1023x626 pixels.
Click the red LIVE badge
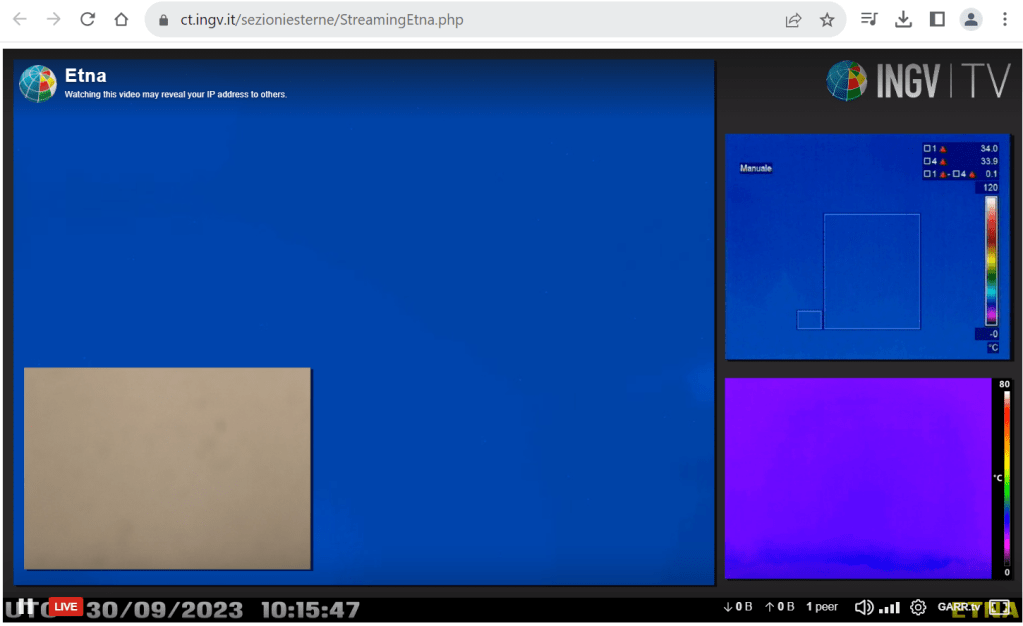66,606
